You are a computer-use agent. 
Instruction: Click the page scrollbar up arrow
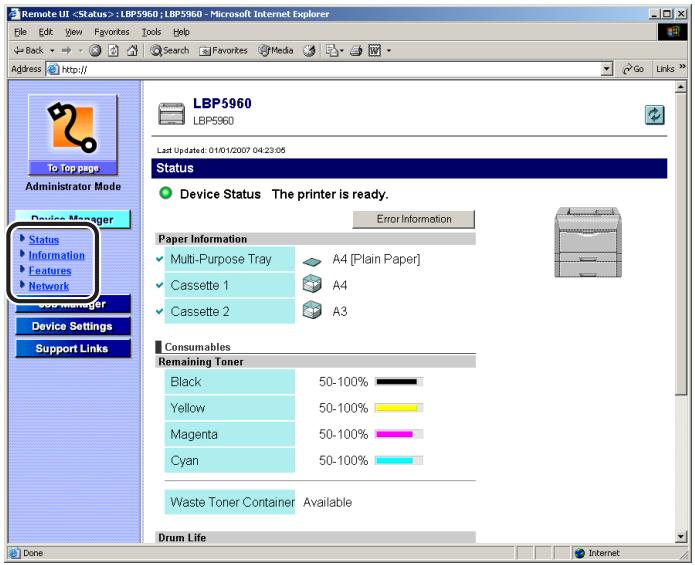coord(681,87)
